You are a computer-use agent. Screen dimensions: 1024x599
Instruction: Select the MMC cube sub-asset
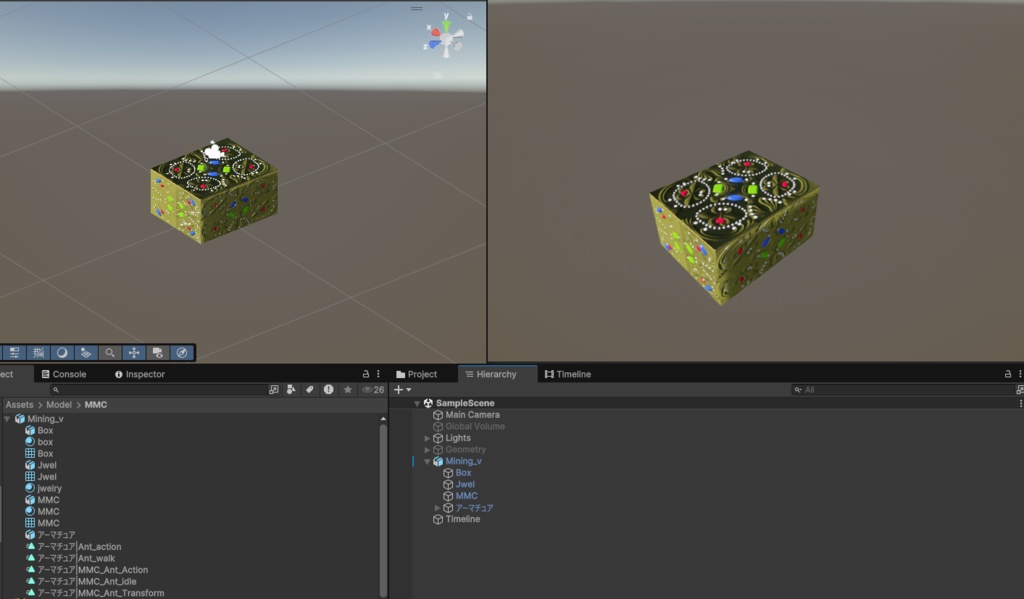(42, 500)
